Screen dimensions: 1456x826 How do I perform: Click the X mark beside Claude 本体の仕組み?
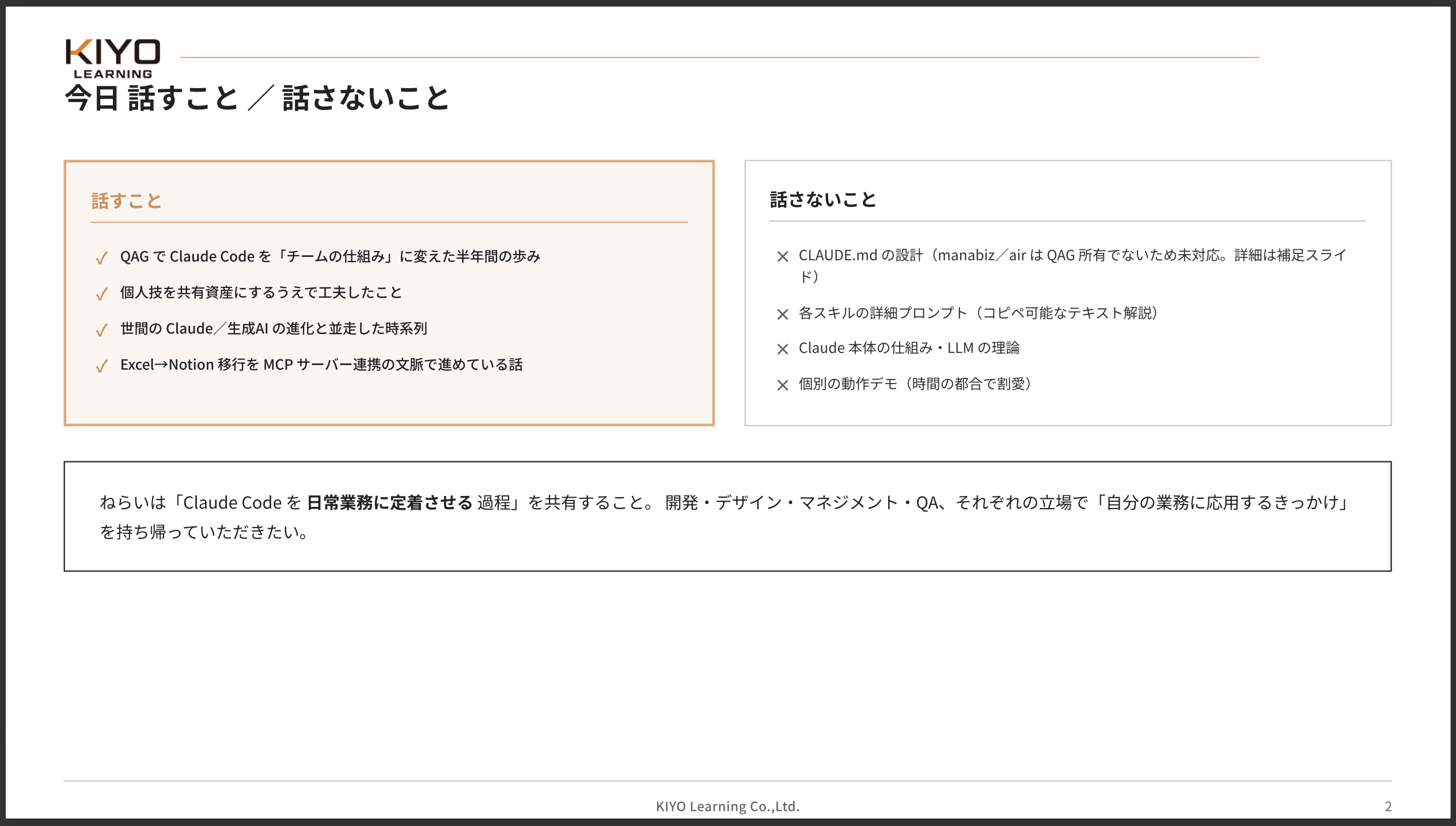(782, 349)
